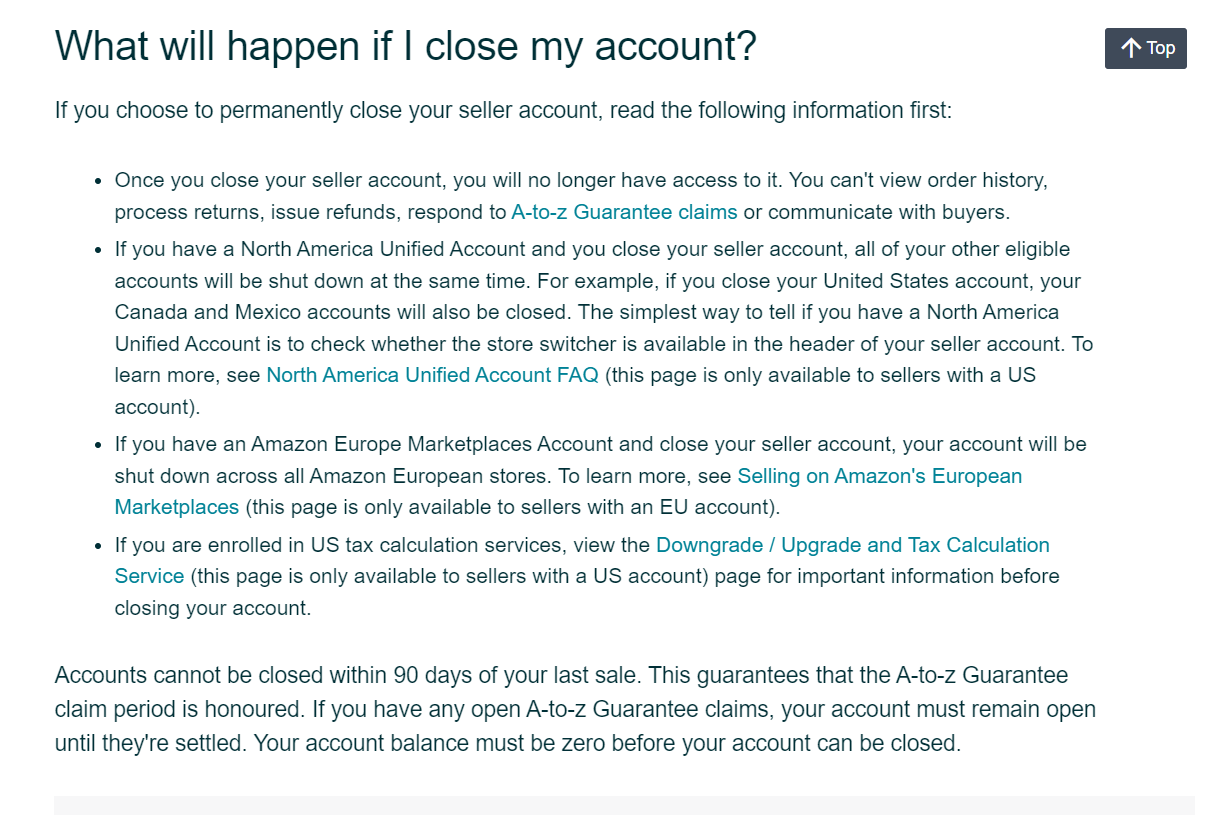Click the phrase 'closing your account.' in last bullet
This screenshot has width=1227, height=815.
[x=213, y=608]
